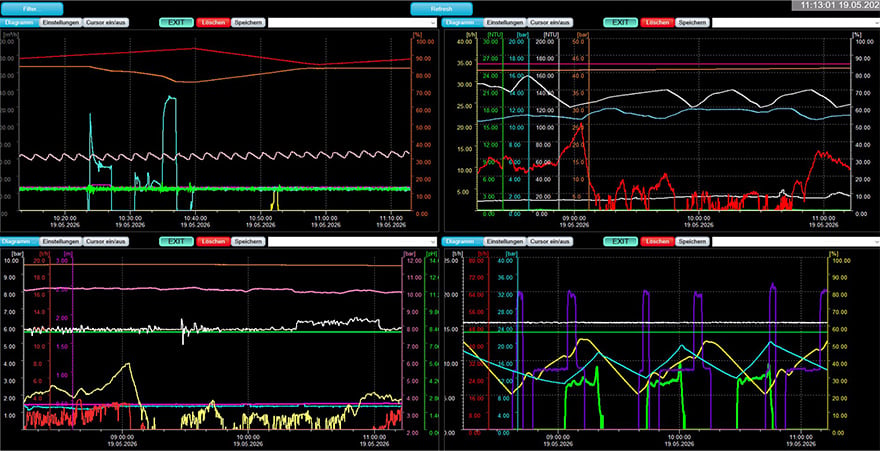
Task: Open the dropdown in upper-right chart panel
Action: point(796,22)
